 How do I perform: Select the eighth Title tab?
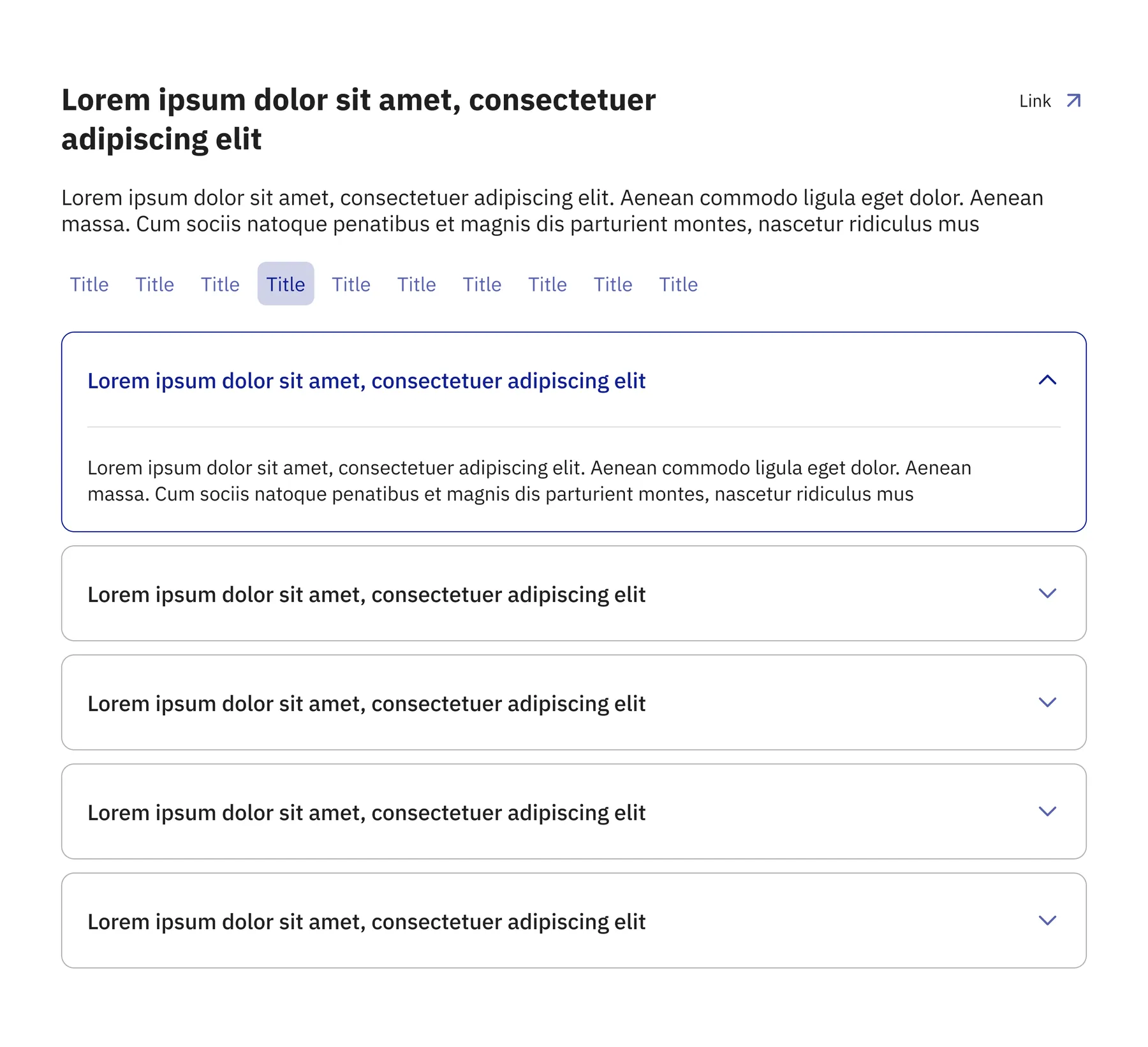click(x=547, y=284)
